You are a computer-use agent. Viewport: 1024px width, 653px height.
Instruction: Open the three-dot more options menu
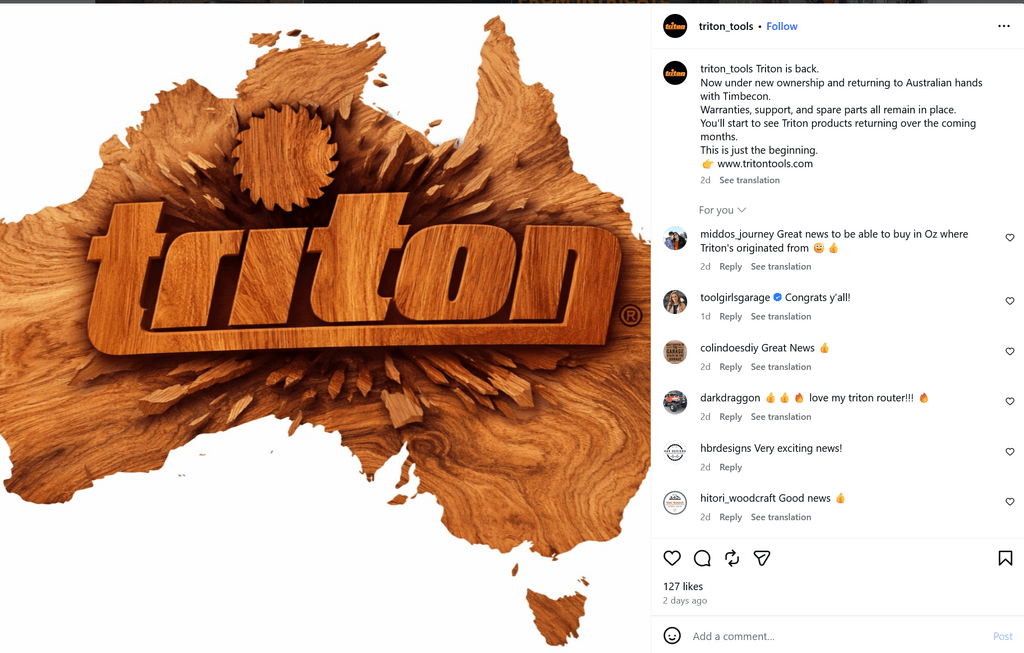point(1004,26)
